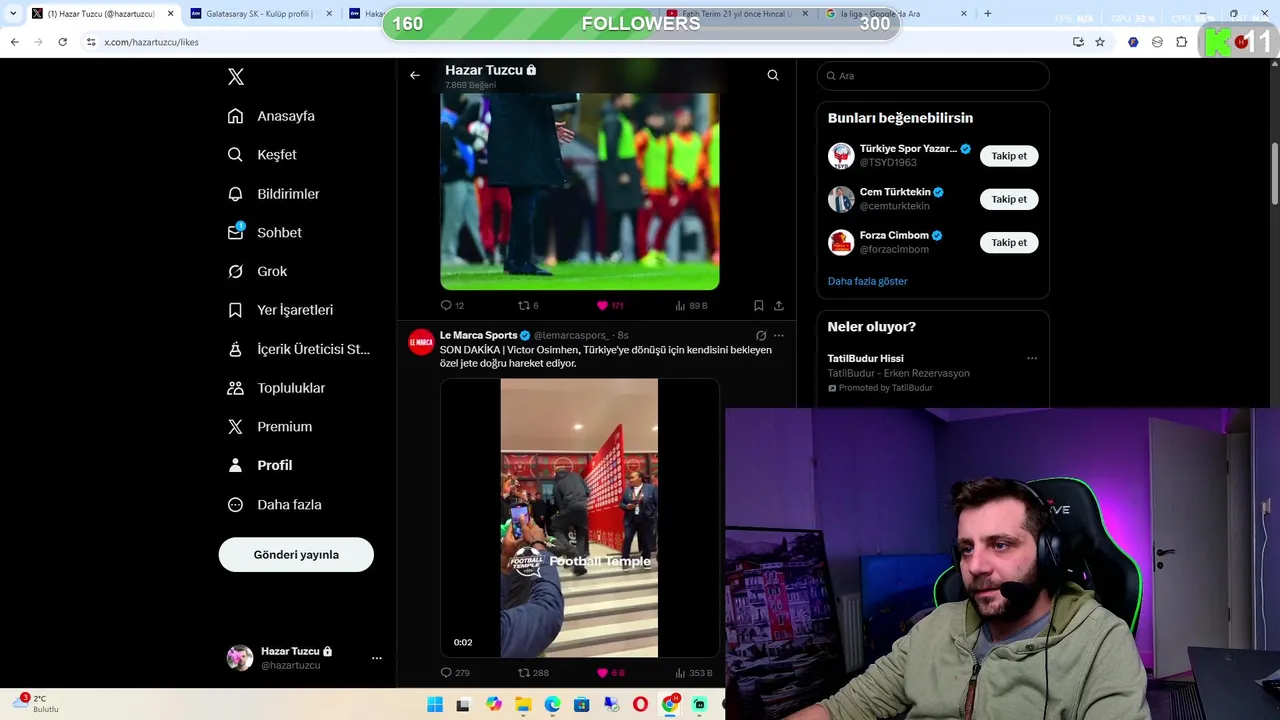Image resolution: width=1280 pixels, height=720 pixels.
Task: Open Keşfet explore page
Action: click(262, 155)
